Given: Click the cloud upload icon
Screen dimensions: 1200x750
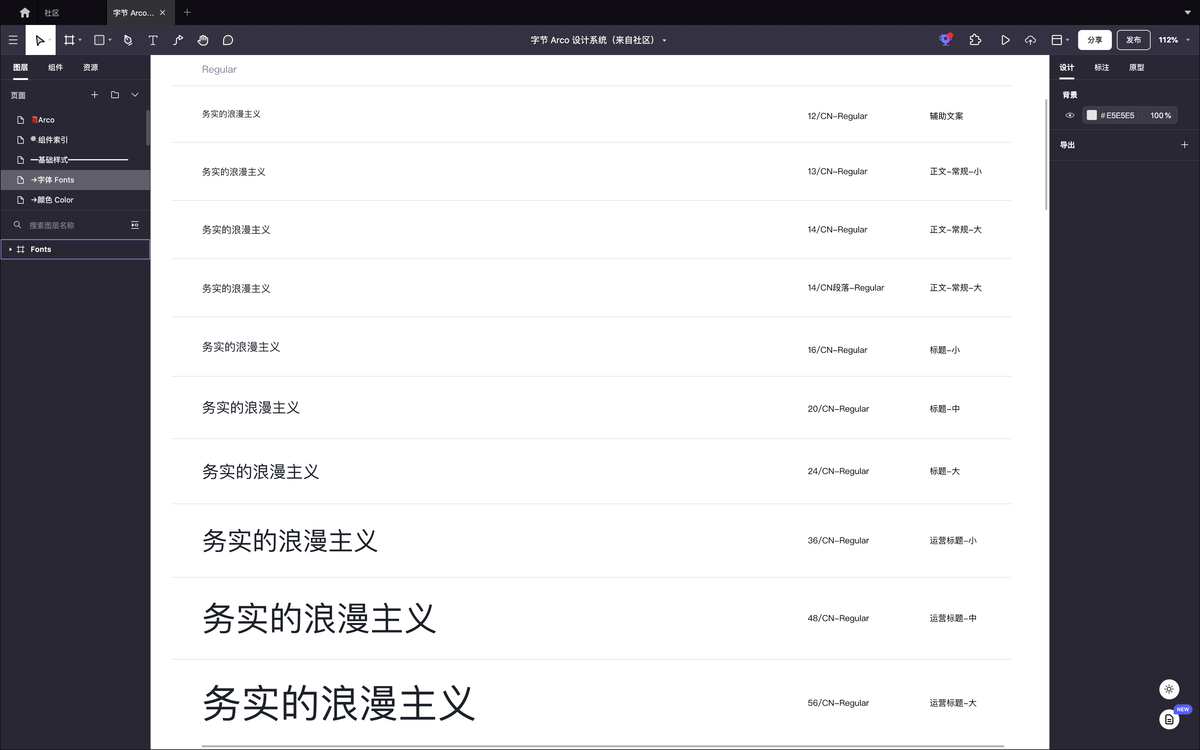Looking at the screenshot, I should (1030, 40).
